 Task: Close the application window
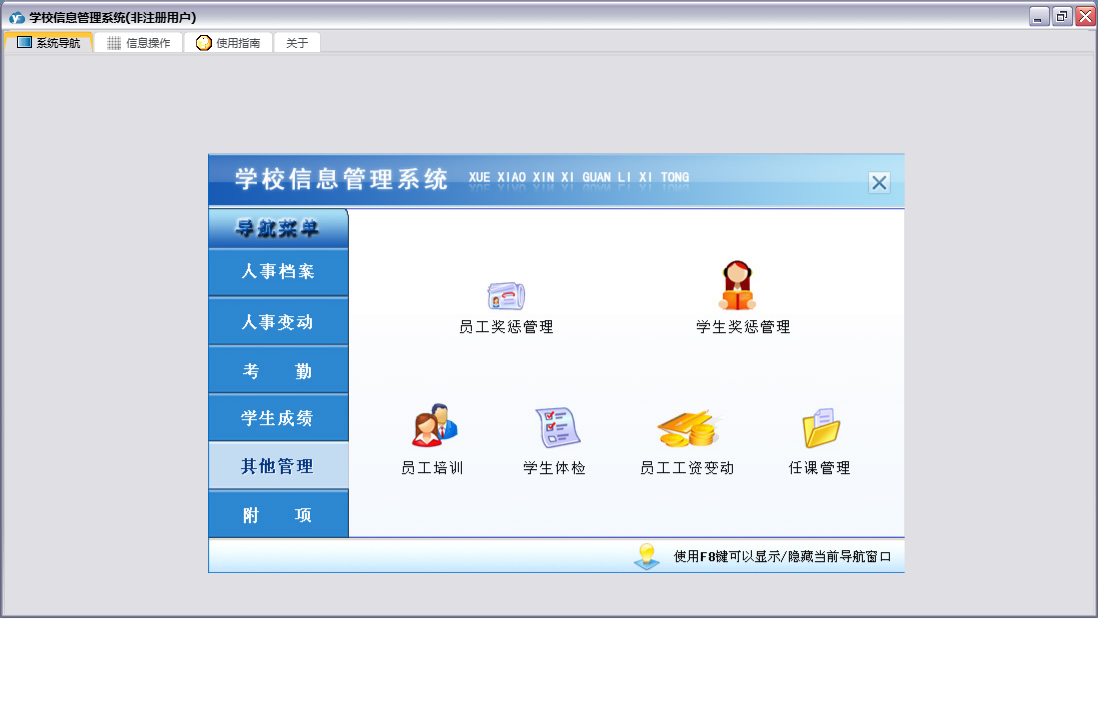(x=1086, y=16)
